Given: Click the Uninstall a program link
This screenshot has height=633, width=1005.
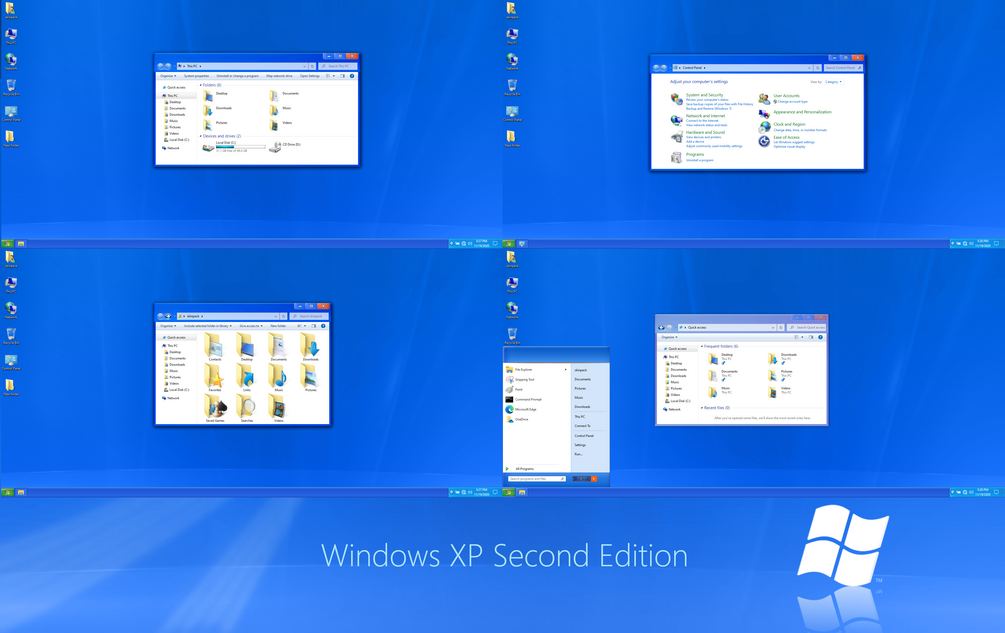Looking at the screenshot, I should (699, 160).
